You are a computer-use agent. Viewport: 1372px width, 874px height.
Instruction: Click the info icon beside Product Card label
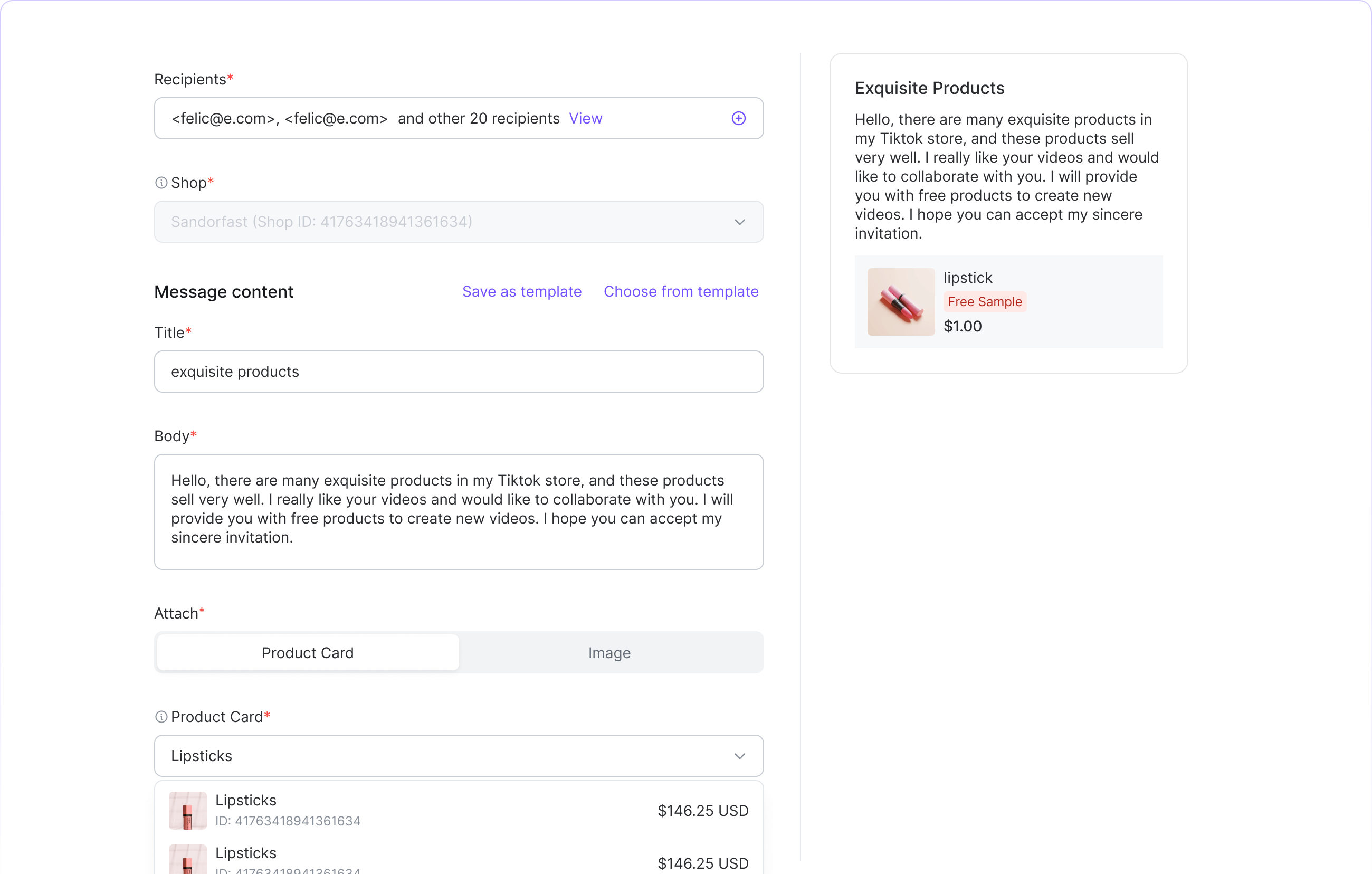161,716
